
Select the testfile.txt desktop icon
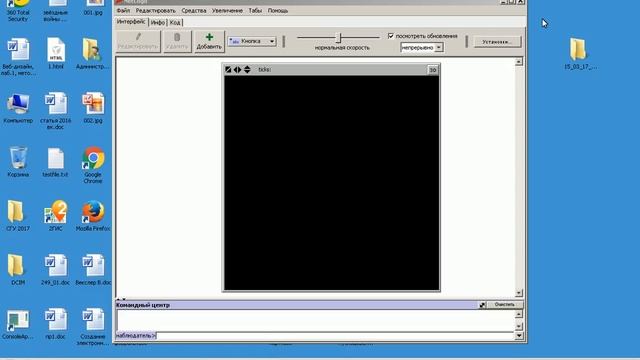point(56,162)
